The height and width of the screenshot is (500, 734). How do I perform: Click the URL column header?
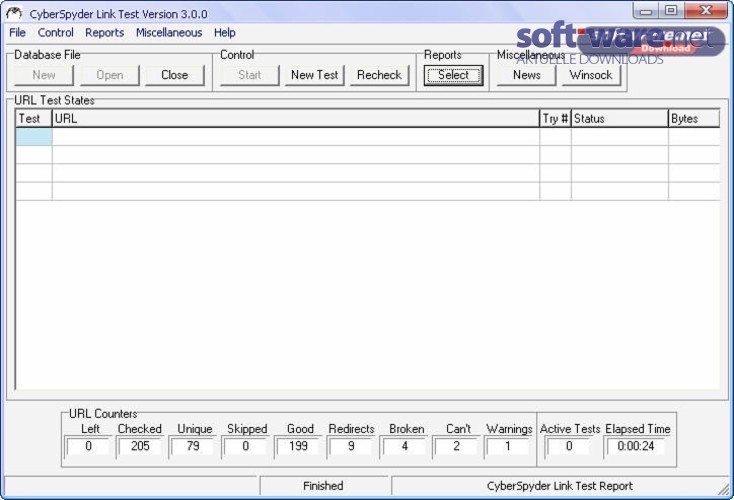[x=296, y=118]
